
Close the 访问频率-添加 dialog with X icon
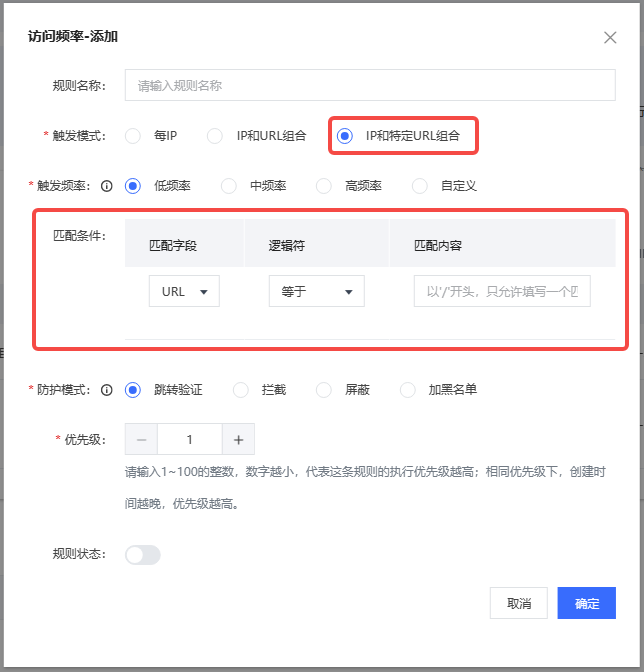610,38
